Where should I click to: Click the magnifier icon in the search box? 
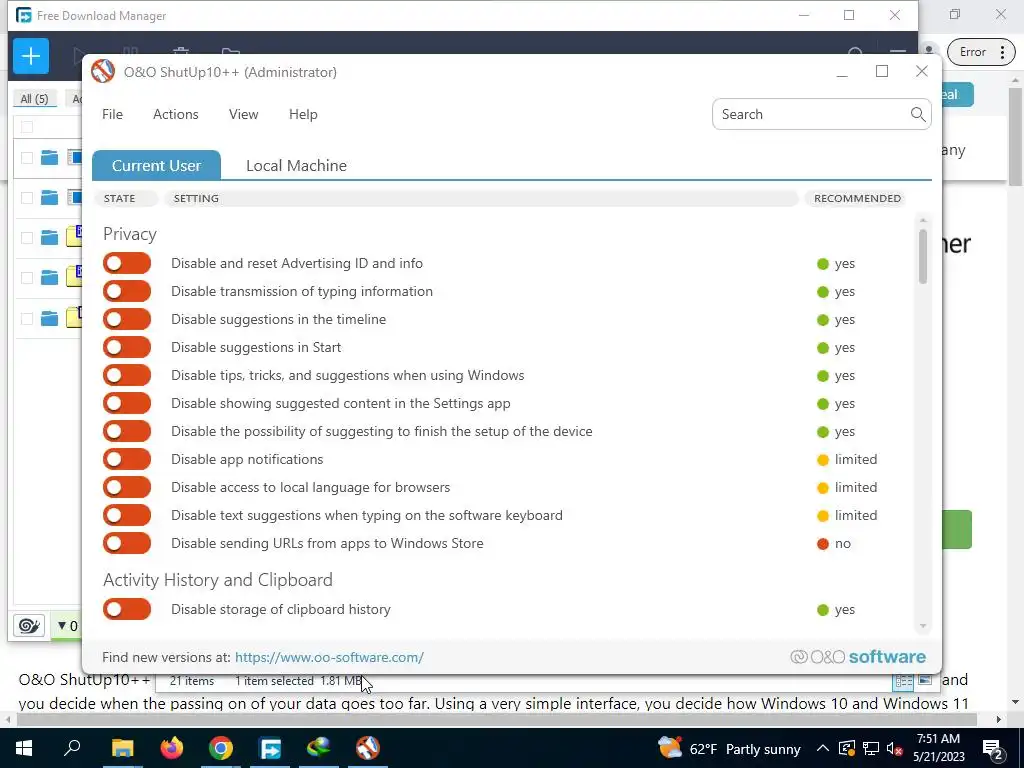(x=918, y=114)
